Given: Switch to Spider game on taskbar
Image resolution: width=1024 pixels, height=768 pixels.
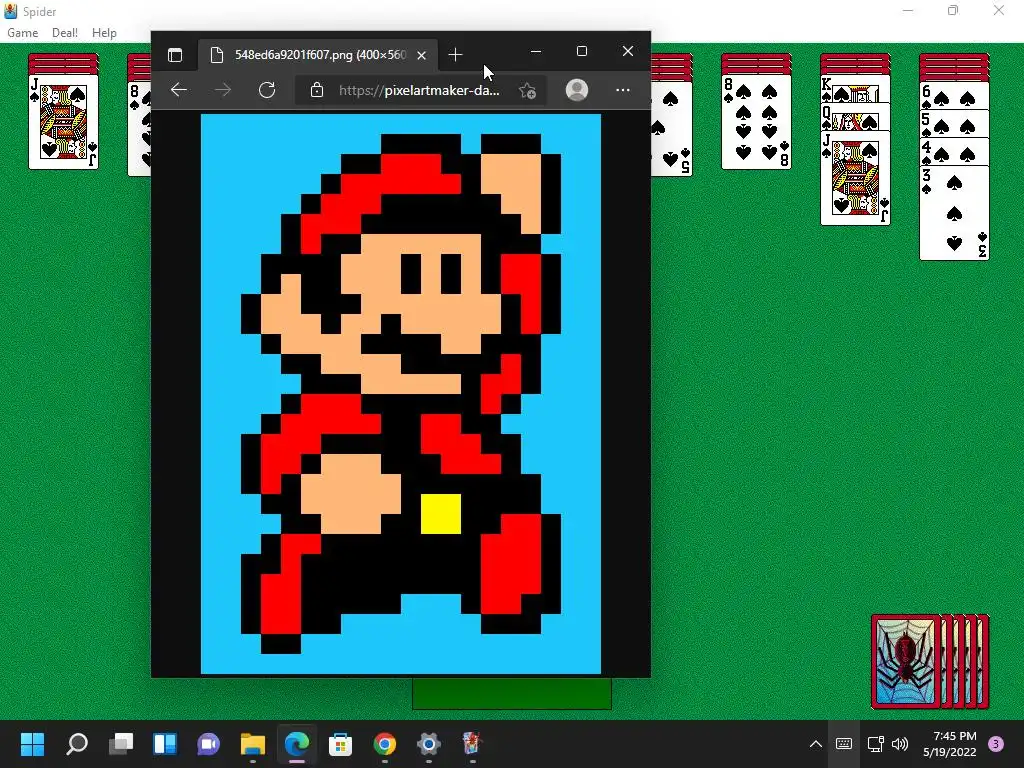Looking at the screenshot, I should (x=472, y=743).
